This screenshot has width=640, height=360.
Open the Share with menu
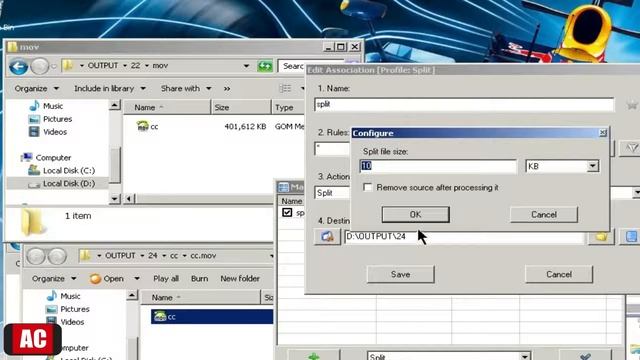tap(186, 89)
